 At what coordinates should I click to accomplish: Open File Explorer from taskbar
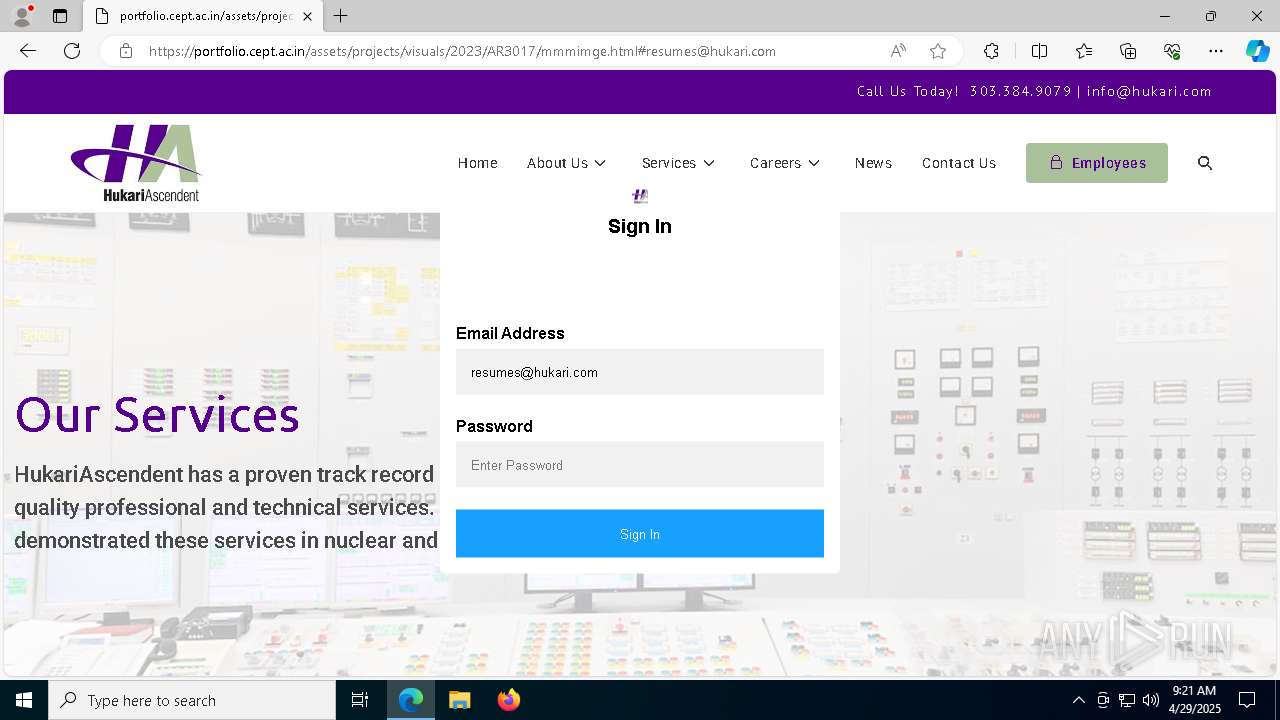tap(459, 700)
